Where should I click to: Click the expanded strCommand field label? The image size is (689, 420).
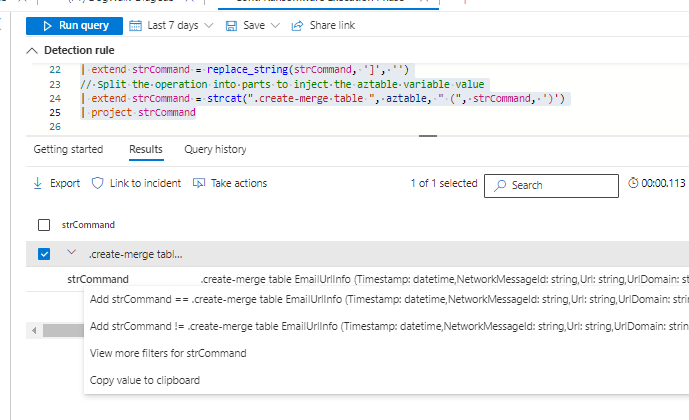98,279
